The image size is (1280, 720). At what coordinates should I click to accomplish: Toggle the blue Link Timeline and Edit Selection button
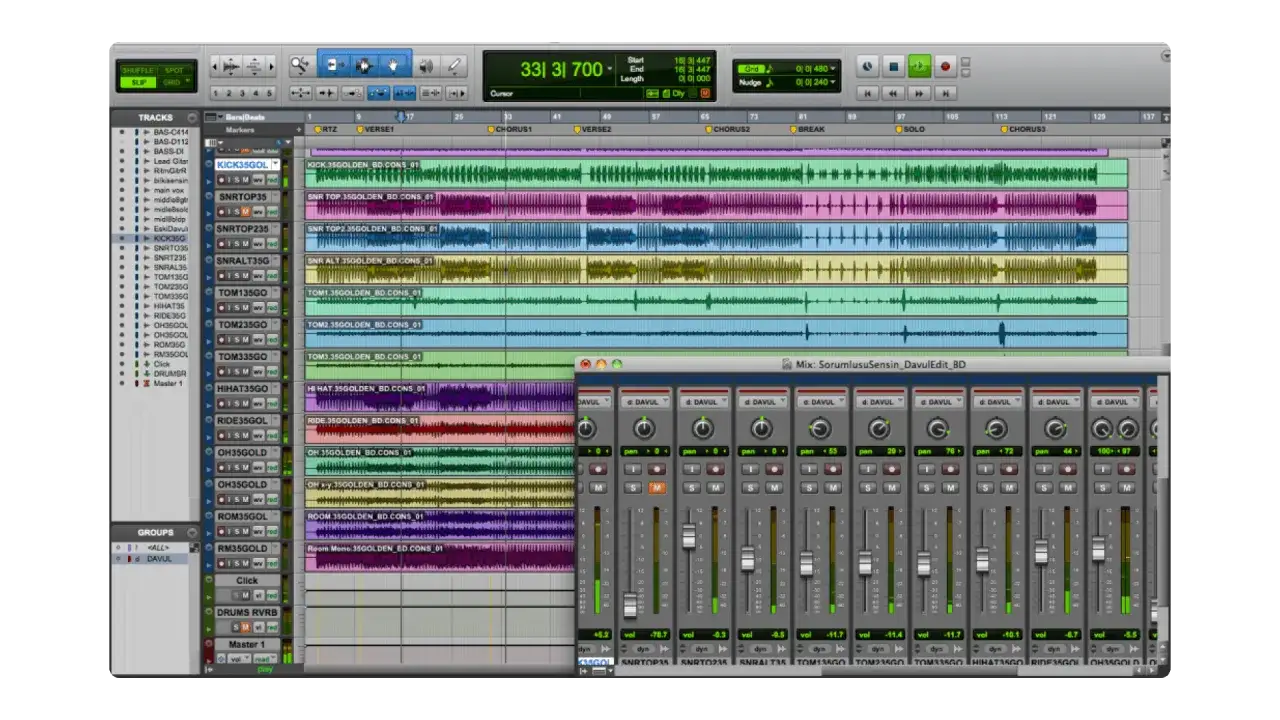[405, 93]
